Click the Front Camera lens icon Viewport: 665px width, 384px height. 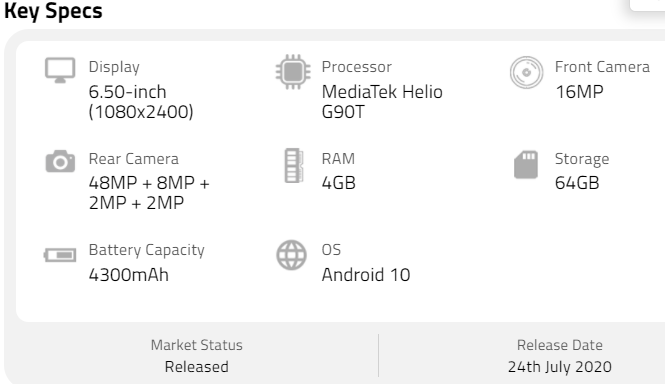(x=526, y=73)
